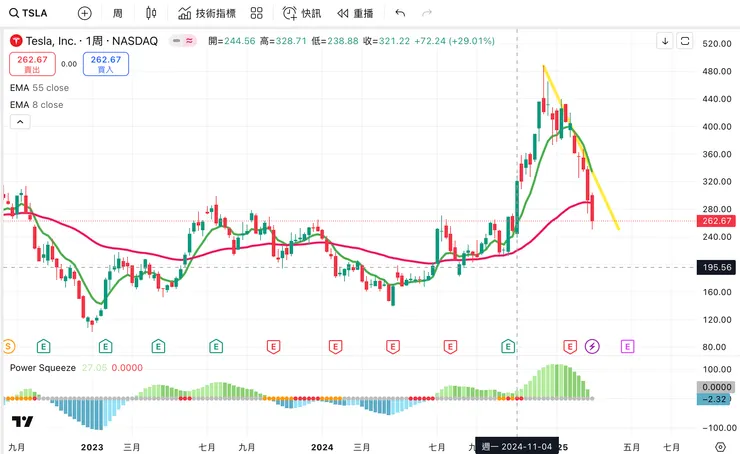Select the yellow downtrend line
Image resolution: width=740 pixels, height=454 pixels.
click(x=581, y=148)
